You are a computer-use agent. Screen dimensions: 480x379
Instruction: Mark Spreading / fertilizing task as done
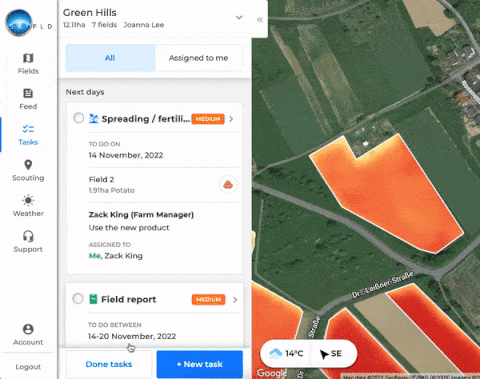78,118
